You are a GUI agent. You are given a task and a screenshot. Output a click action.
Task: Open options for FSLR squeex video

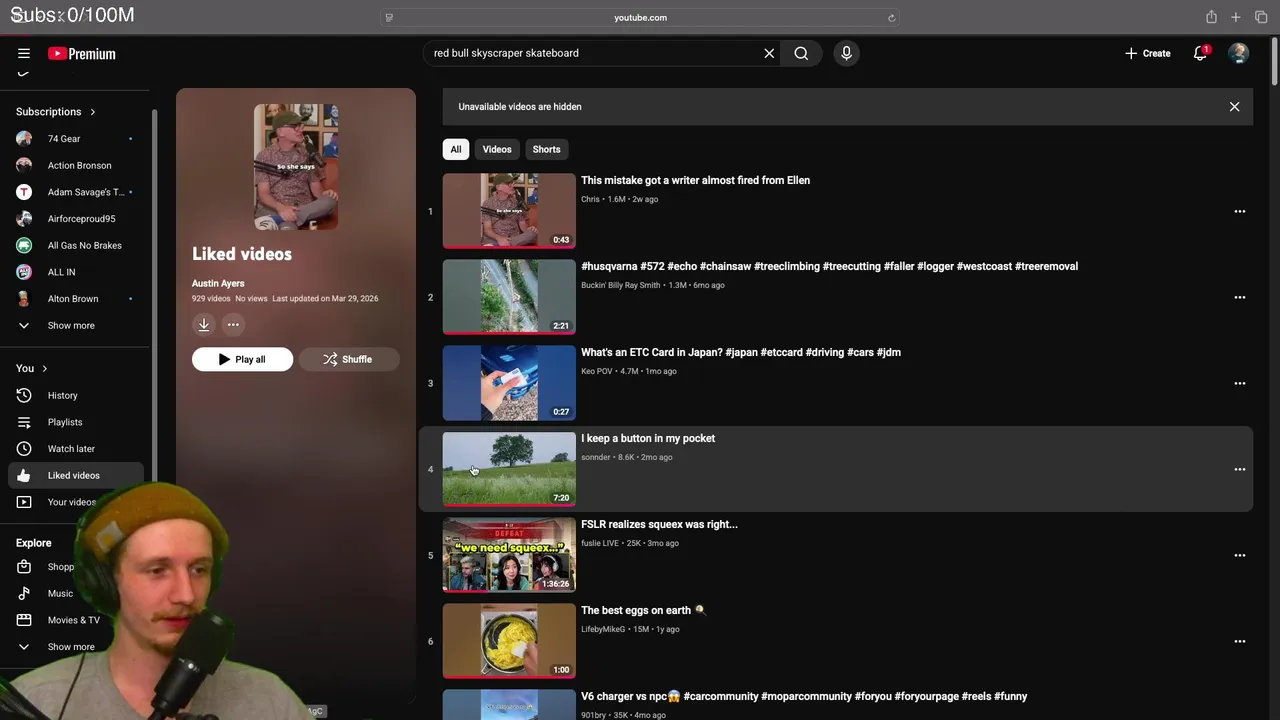(1240, 555)
